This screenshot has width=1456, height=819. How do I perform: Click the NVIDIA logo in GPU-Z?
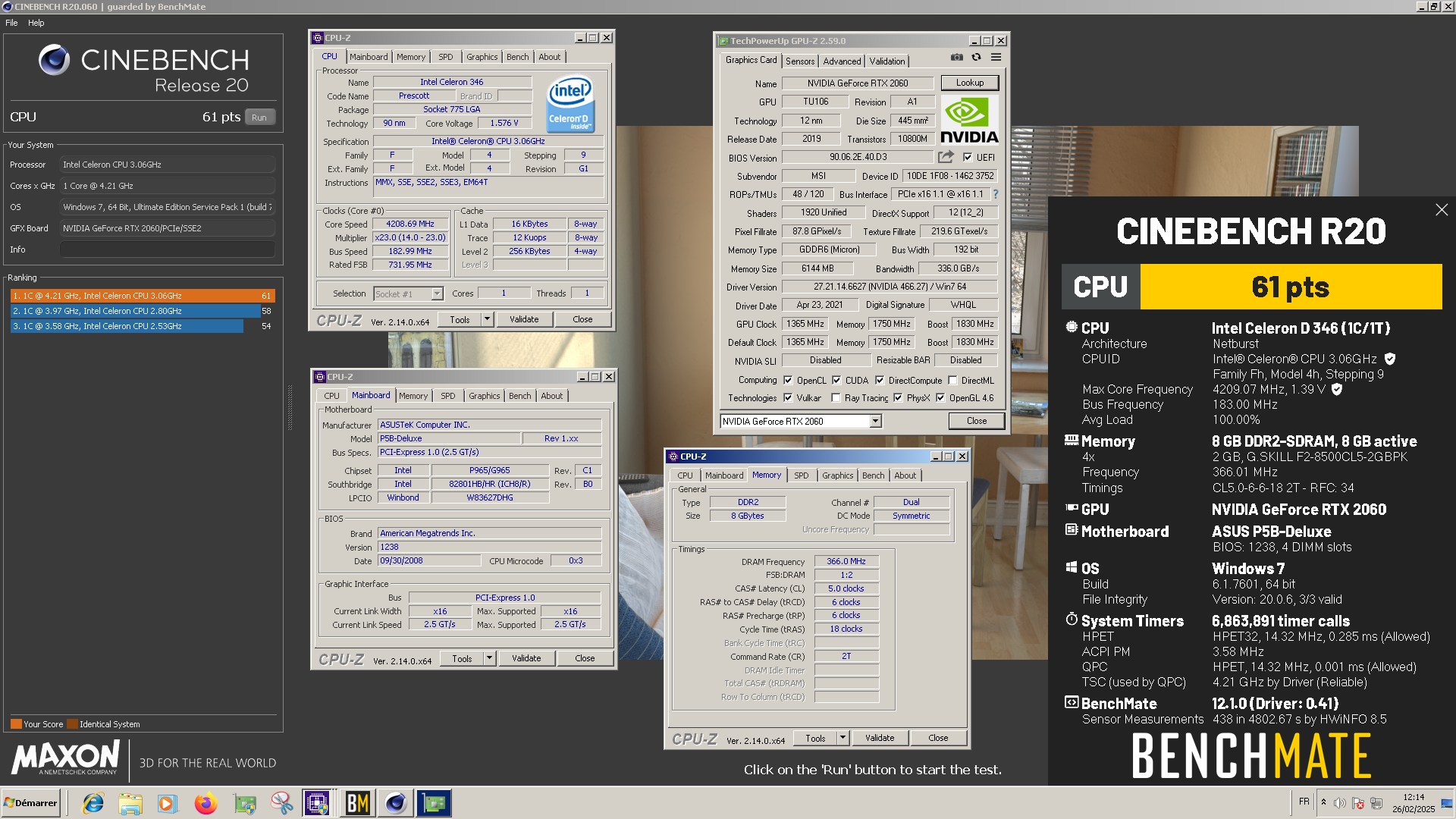(969, 120)
